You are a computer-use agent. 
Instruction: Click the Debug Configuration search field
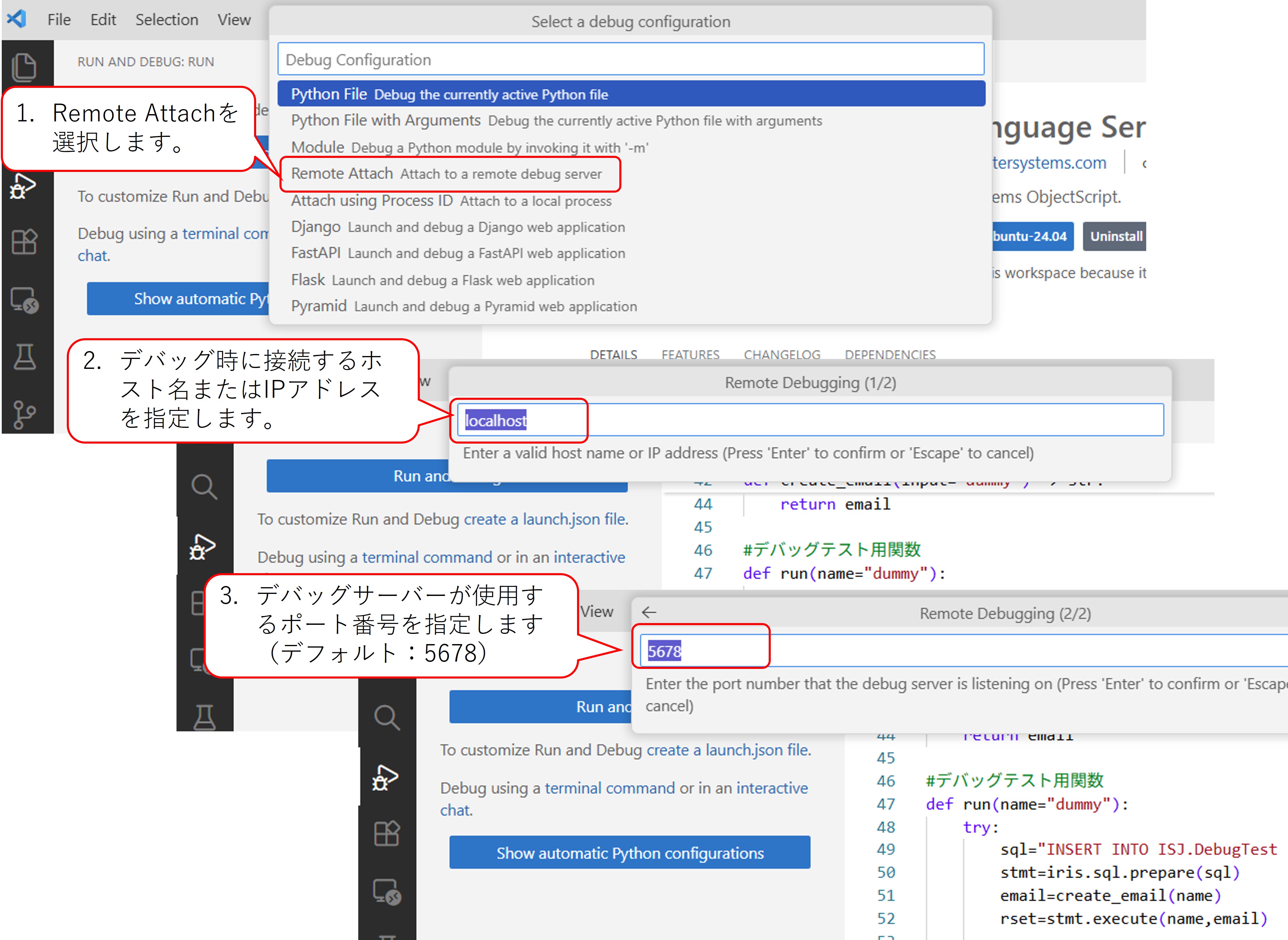(x=630, y=59)
